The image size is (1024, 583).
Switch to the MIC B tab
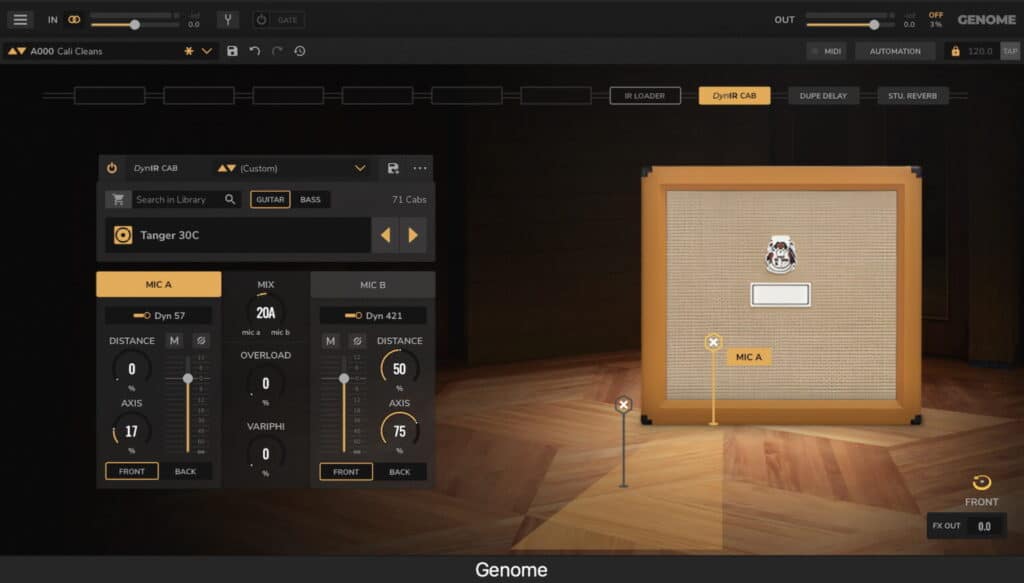373,285
